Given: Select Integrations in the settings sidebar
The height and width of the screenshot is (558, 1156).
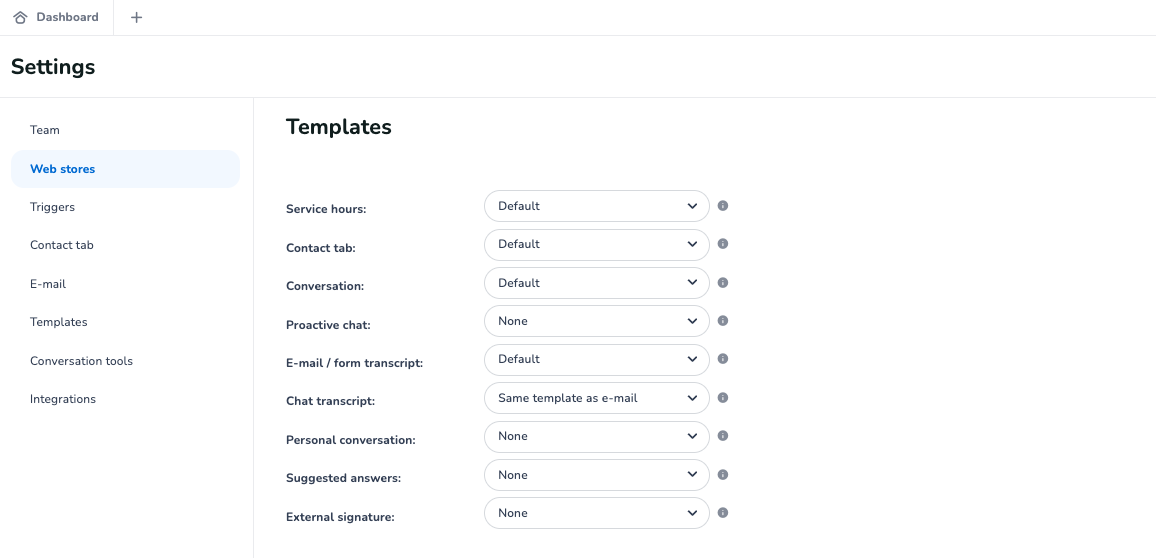Looking at the screenshot, I should pos(63,399).
